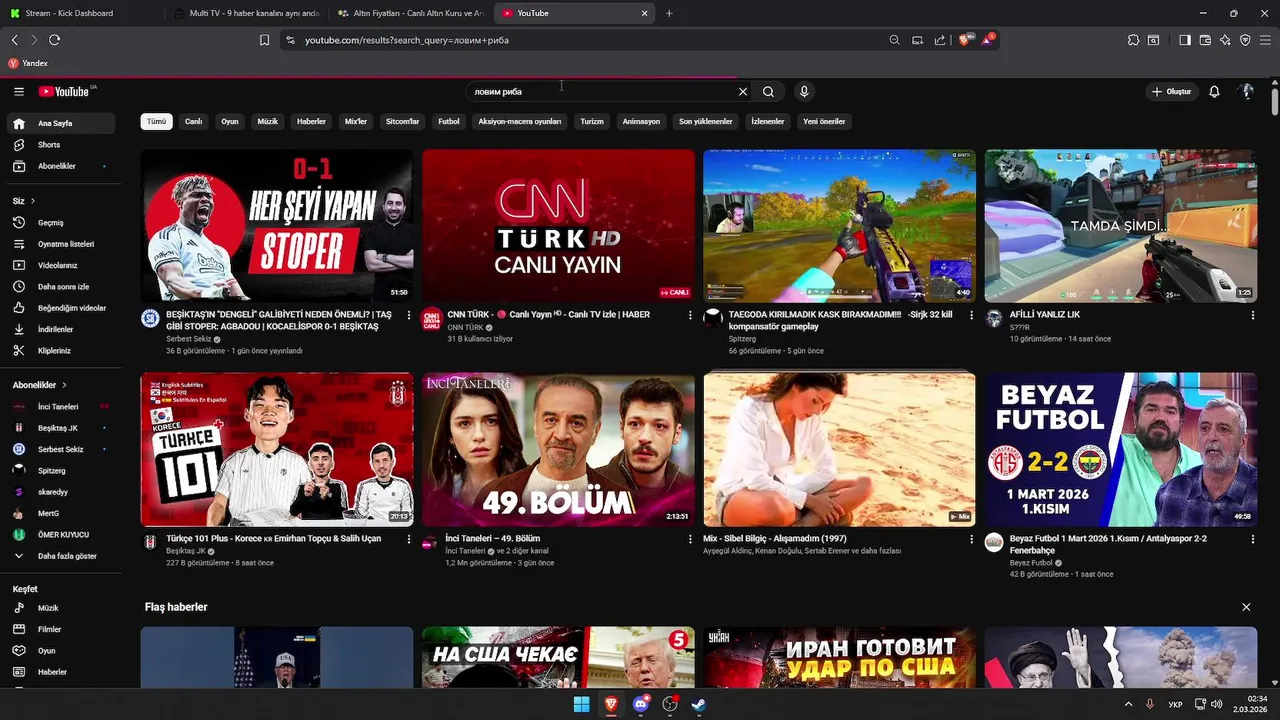Image resolution: width=1280 pixels, height=720 pixels.
Task: Open İndirilenler in sidebar
Action: pos(61,329)
